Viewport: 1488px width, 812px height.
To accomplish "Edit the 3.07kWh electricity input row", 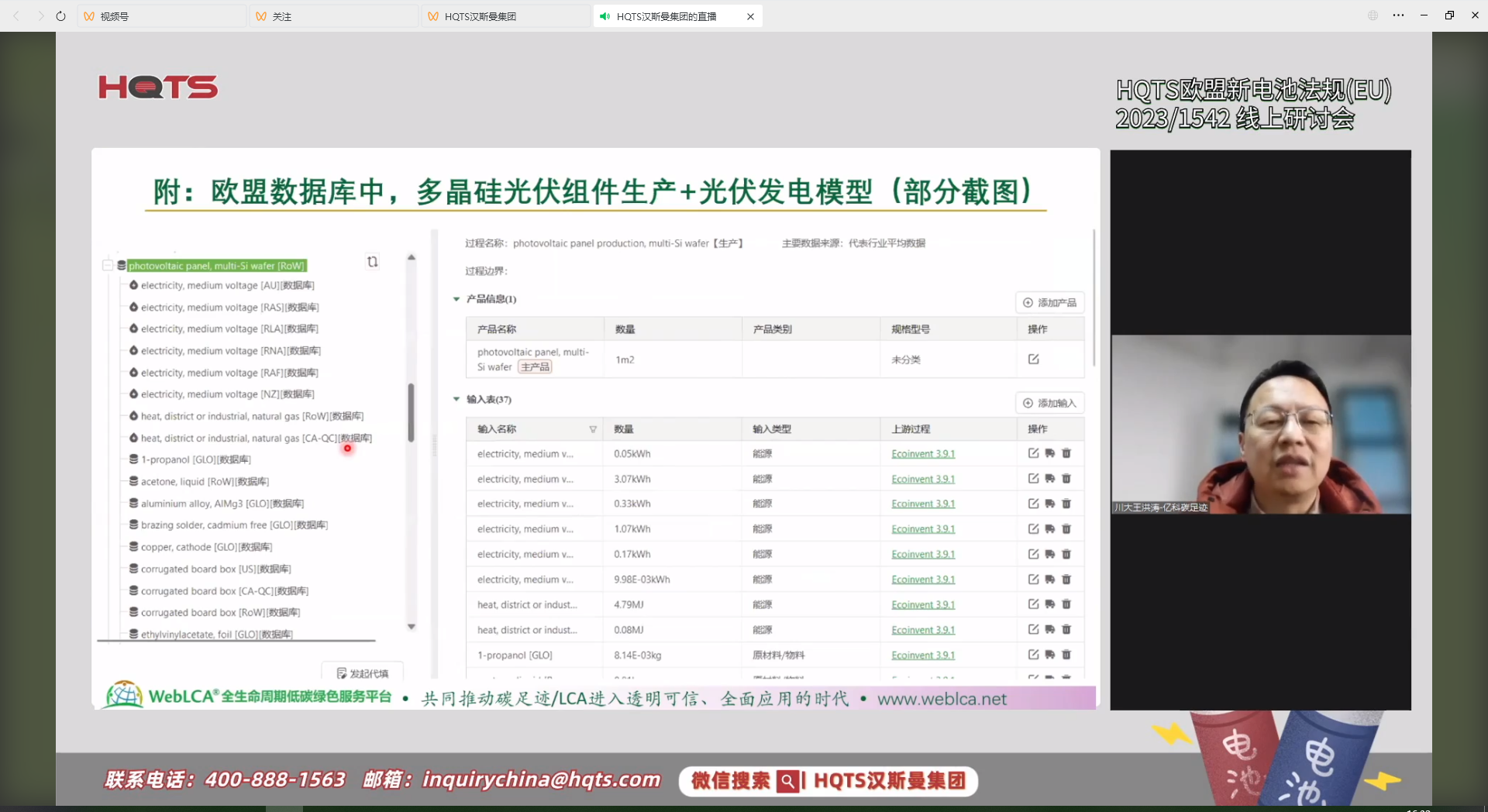I will 1033,479.
